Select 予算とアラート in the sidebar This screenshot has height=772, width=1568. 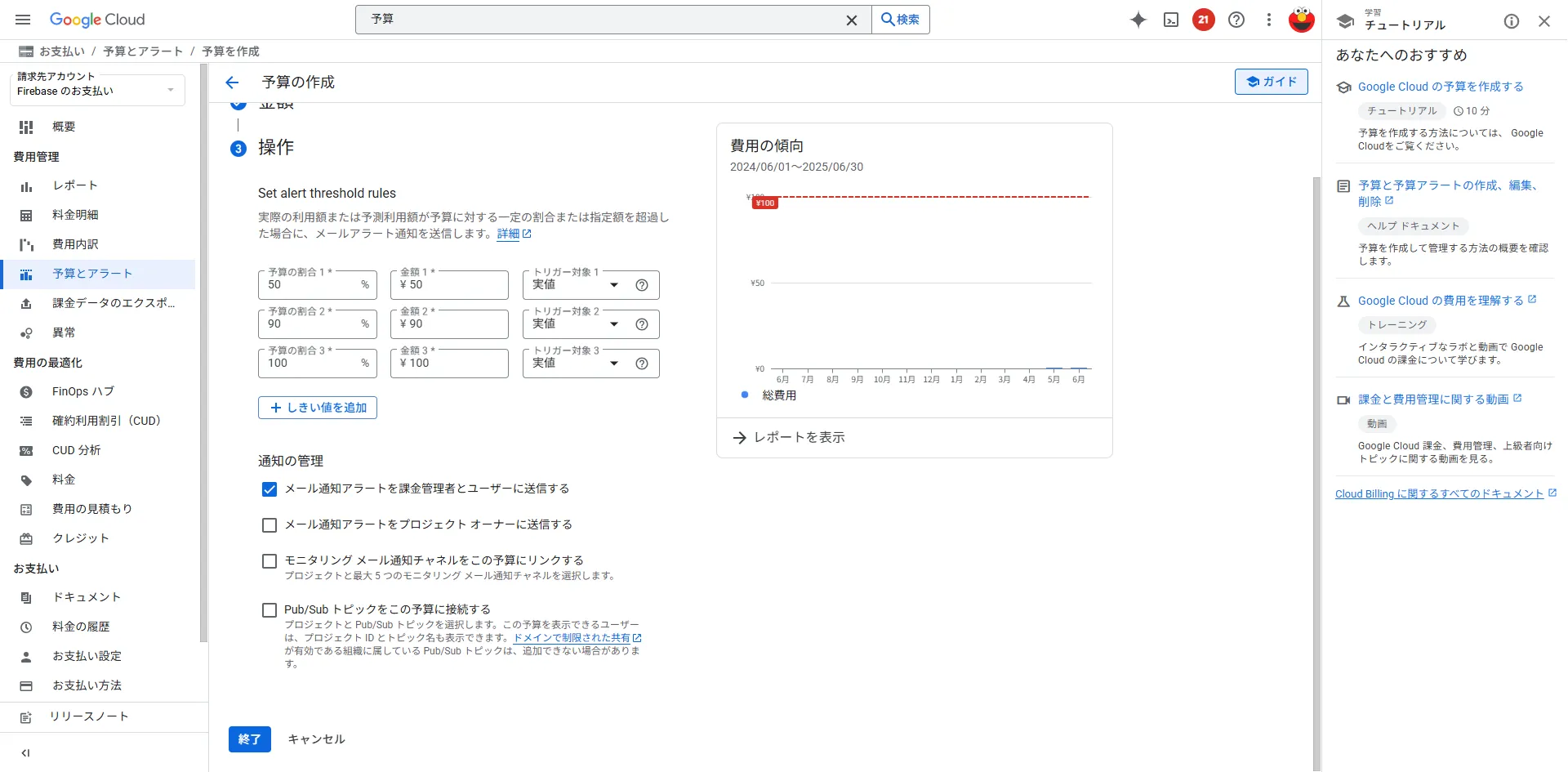[x=98, y=274]
